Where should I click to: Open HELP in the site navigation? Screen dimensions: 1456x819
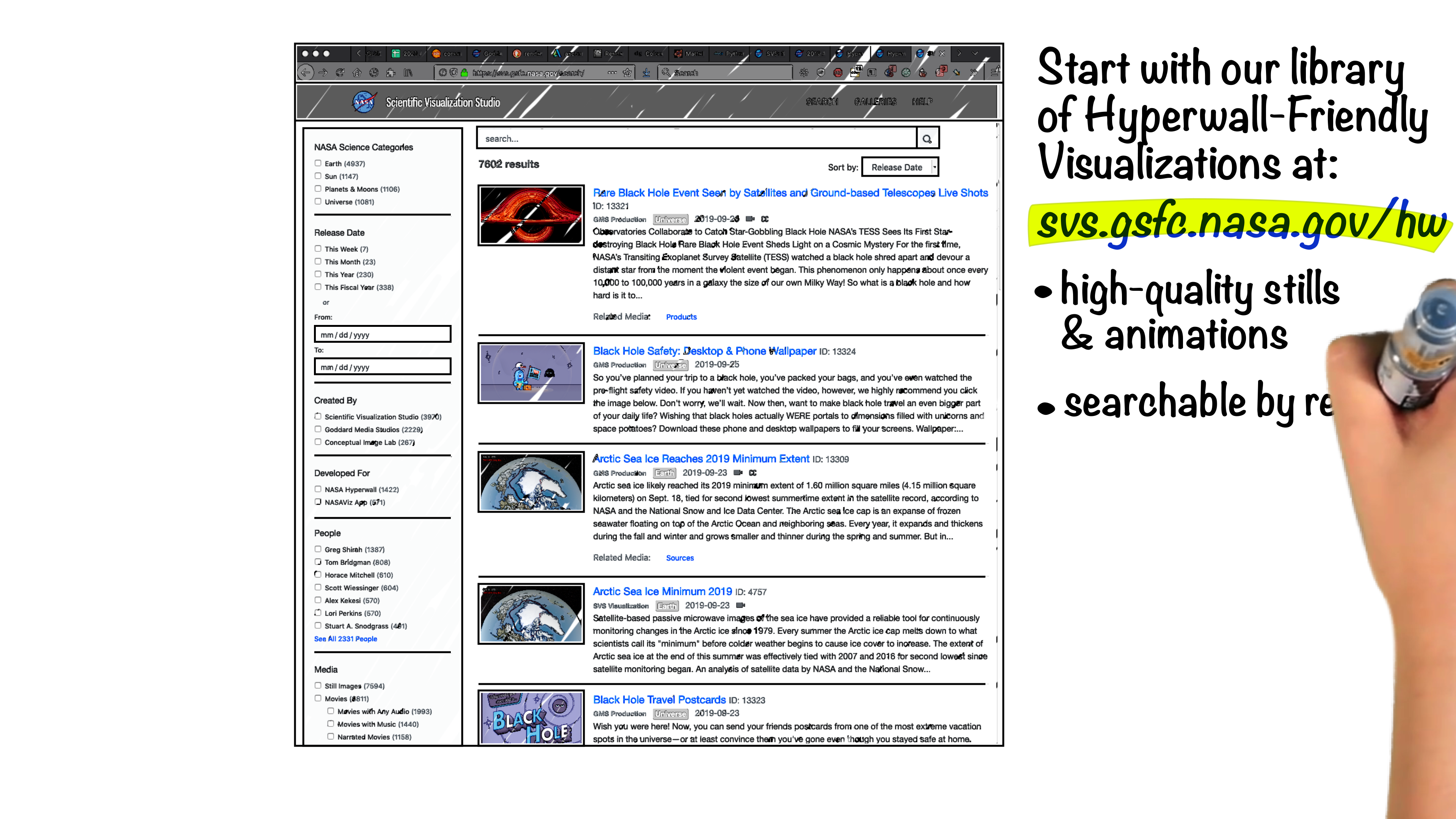pos(922,102)
